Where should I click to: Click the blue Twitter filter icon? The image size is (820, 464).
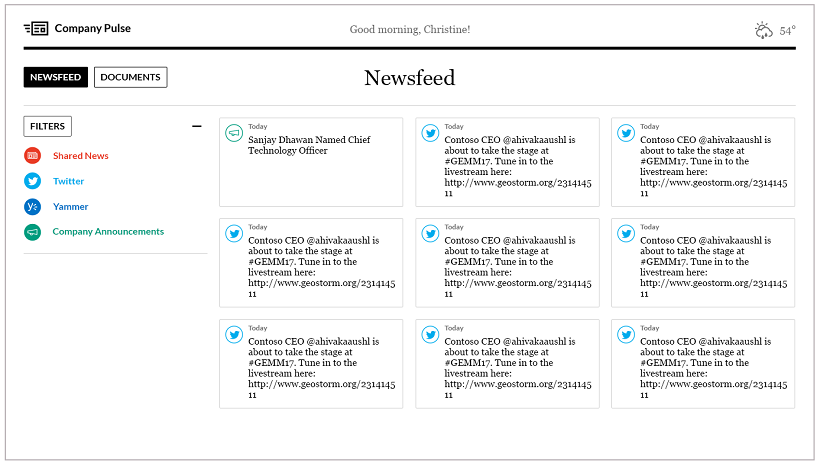(33, 181)
